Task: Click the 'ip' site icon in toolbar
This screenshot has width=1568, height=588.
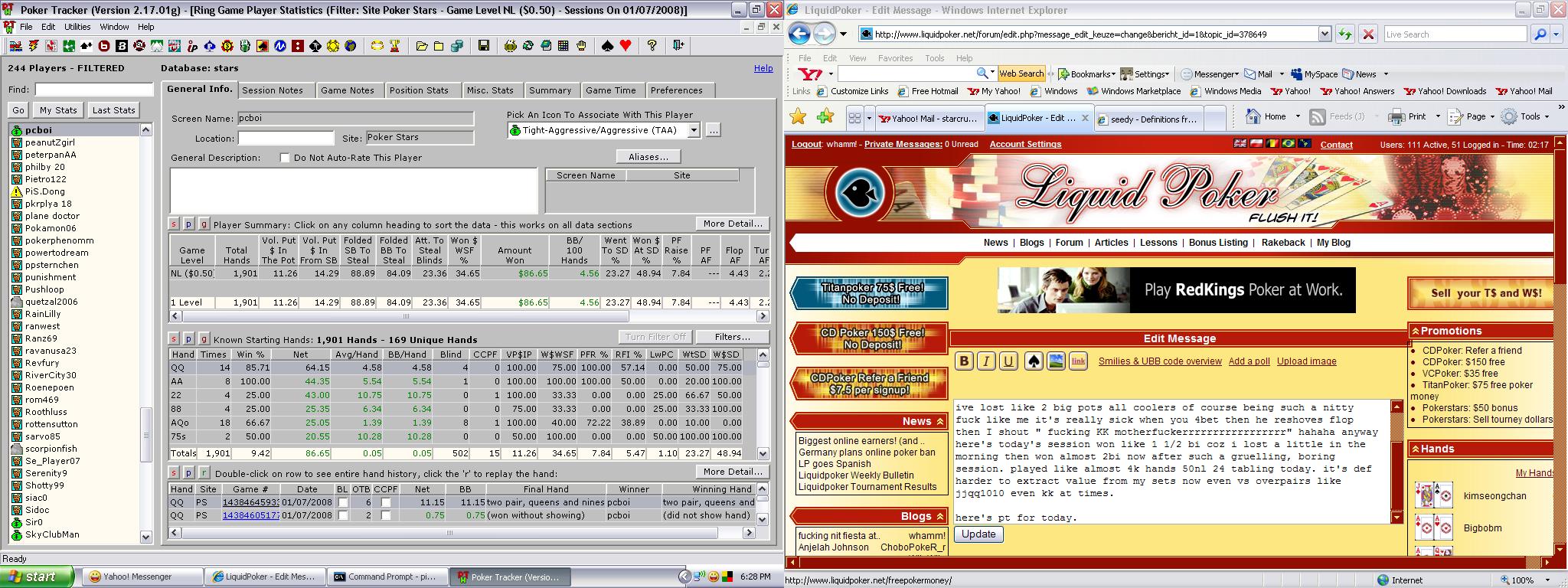Action: 192,46
